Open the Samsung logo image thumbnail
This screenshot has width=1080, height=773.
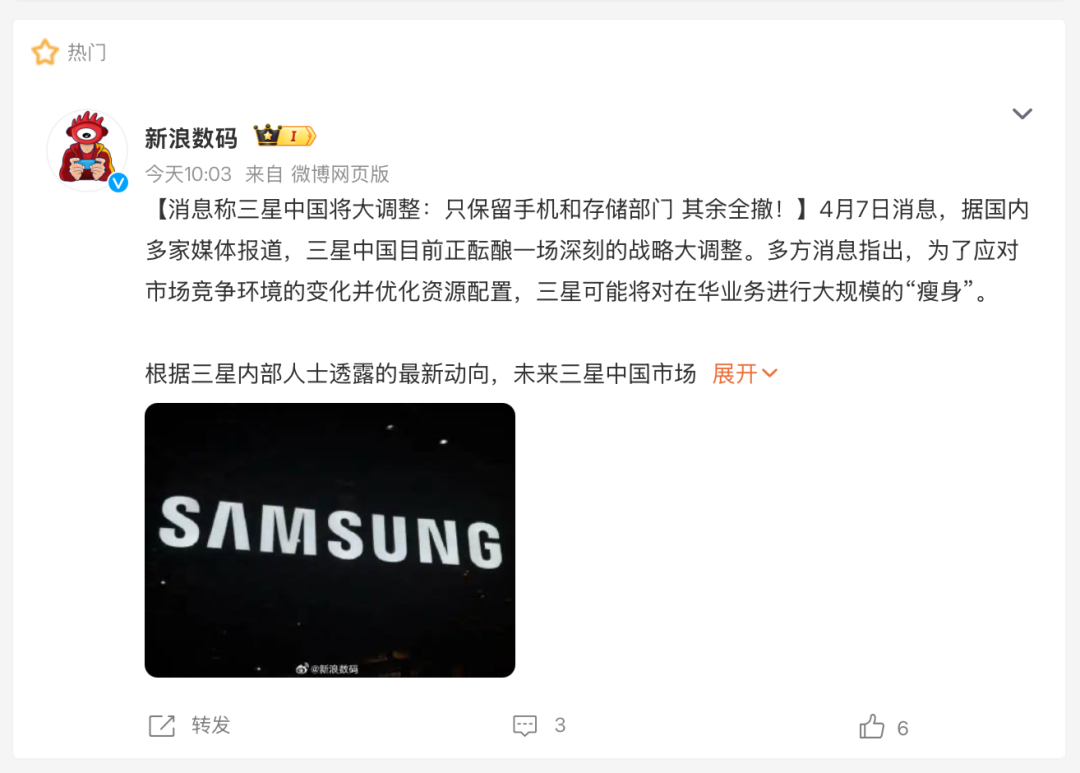click(330, 540)
